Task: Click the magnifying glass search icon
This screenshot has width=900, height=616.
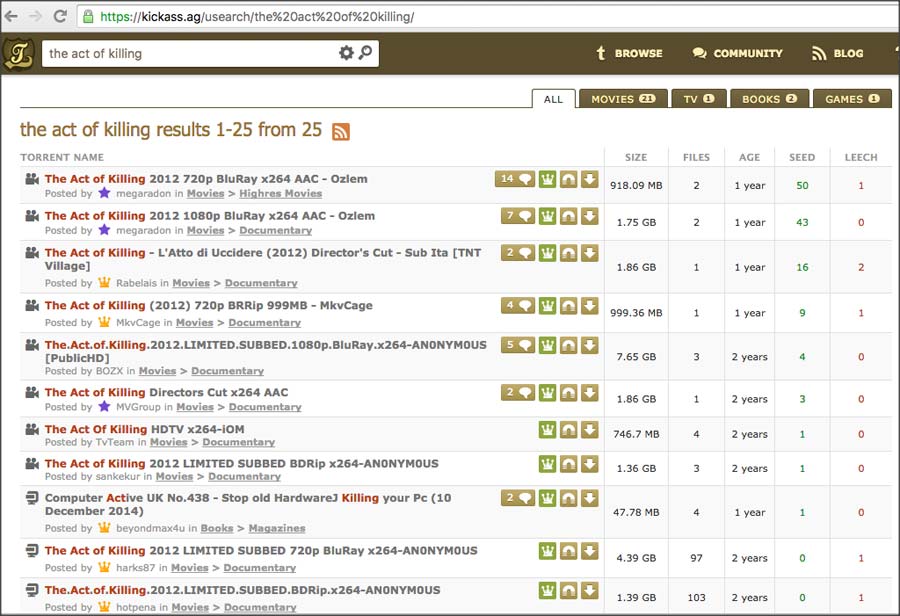Action: click(x=365, y=53)
